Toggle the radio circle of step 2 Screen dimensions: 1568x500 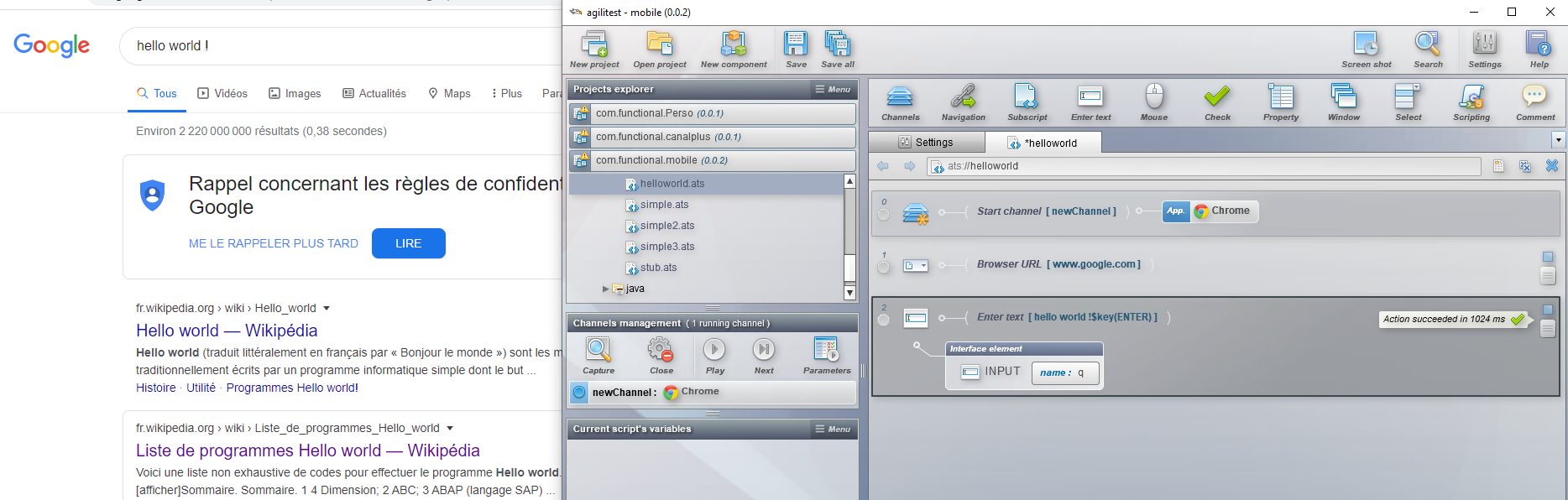[883, 320]
